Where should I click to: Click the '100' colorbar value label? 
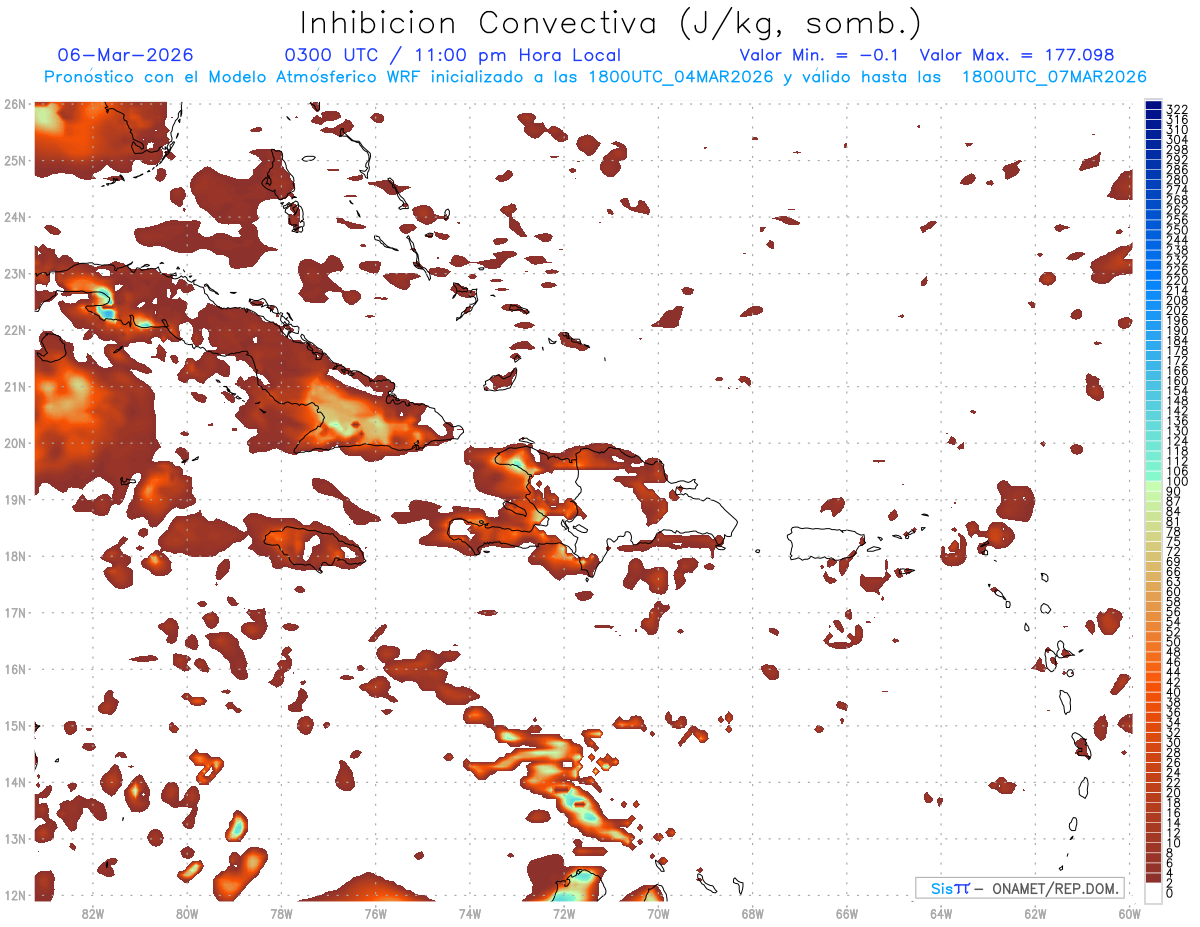(x=1177, y=482)
